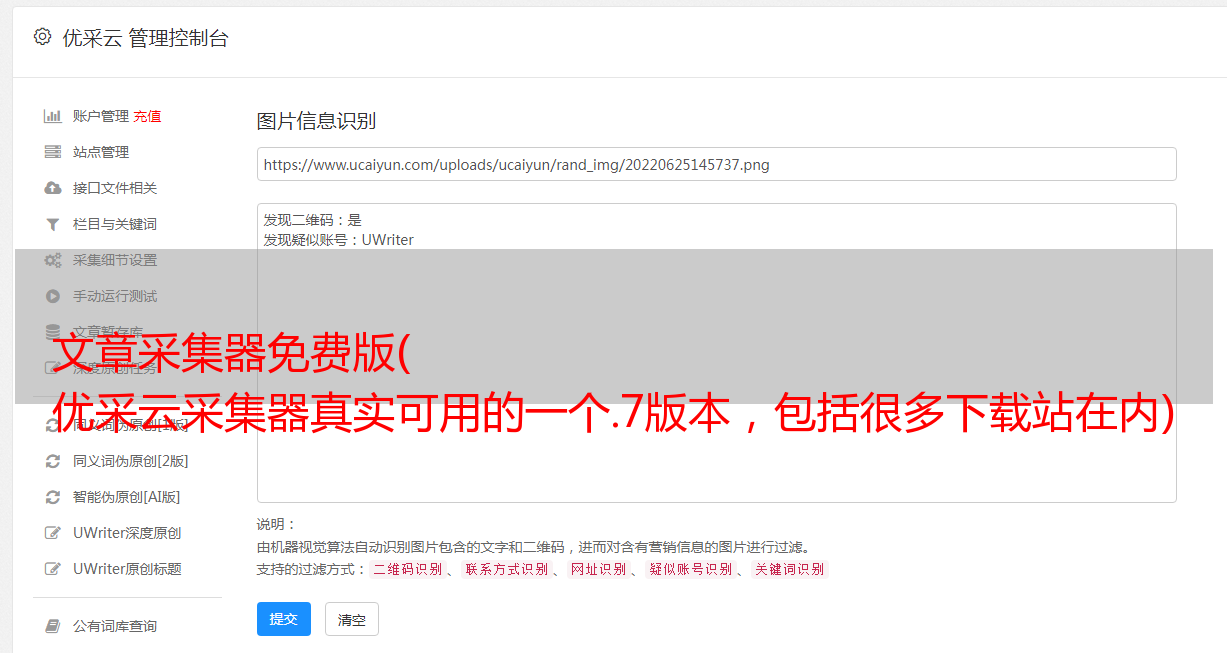Screen dimensions: 1227x653
Task: Click the edit icon for UWriter原创标题
Action: tap(53, 569)
